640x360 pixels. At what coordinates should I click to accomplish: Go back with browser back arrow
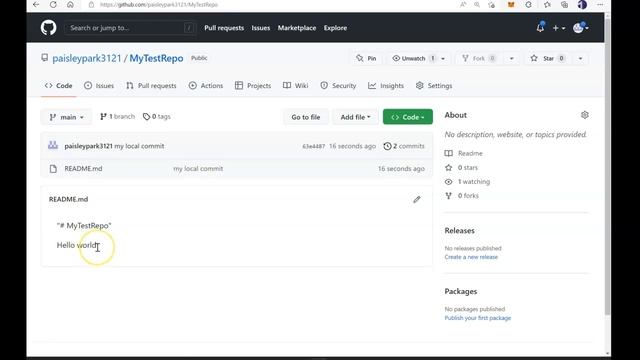36,4
